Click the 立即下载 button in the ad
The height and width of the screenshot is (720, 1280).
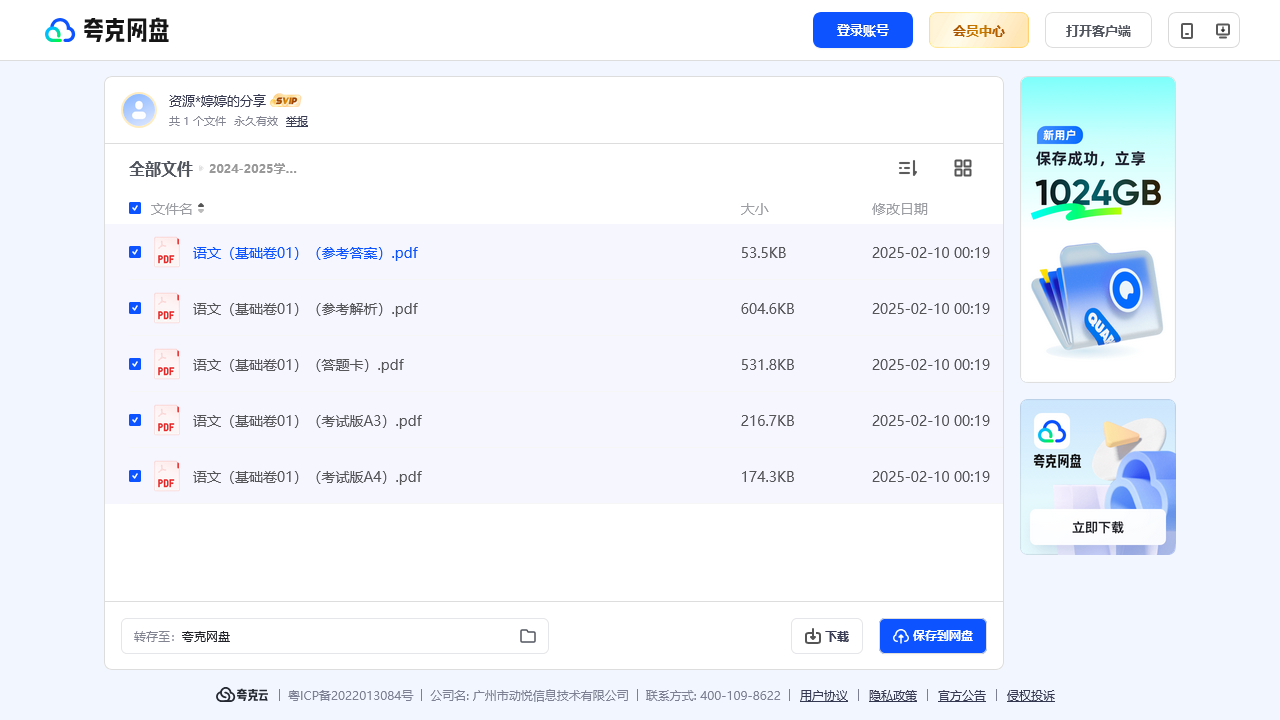click(x=1098, y=527)
